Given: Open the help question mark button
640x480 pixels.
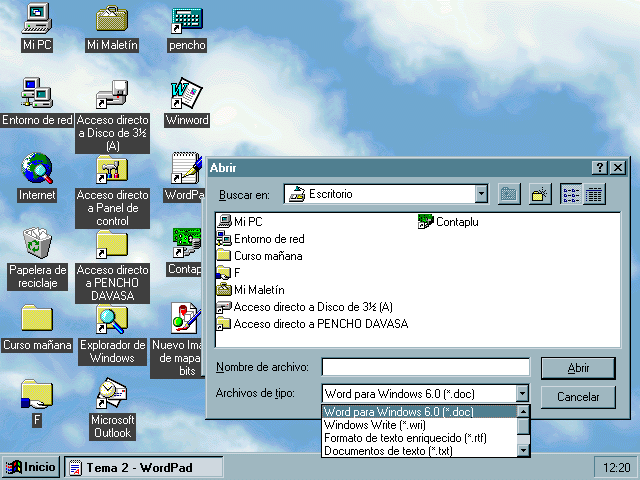Looking at the screenshot, I should [600, 167].
